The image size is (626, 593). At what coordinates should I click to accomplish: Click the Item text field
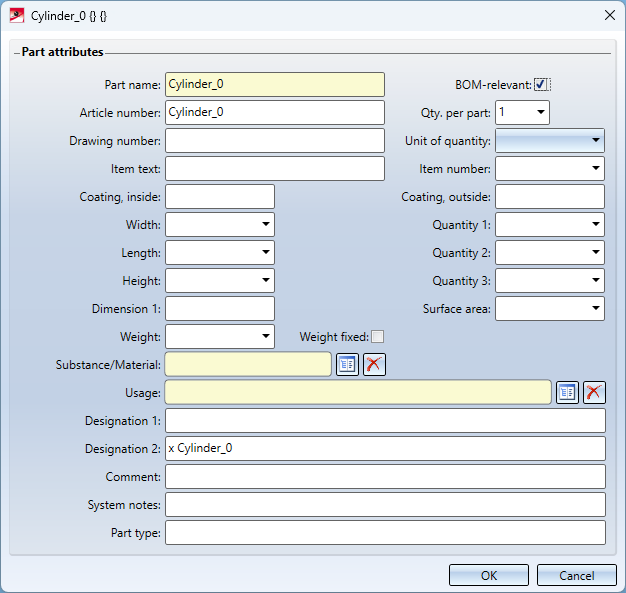(x=275, y=168)
